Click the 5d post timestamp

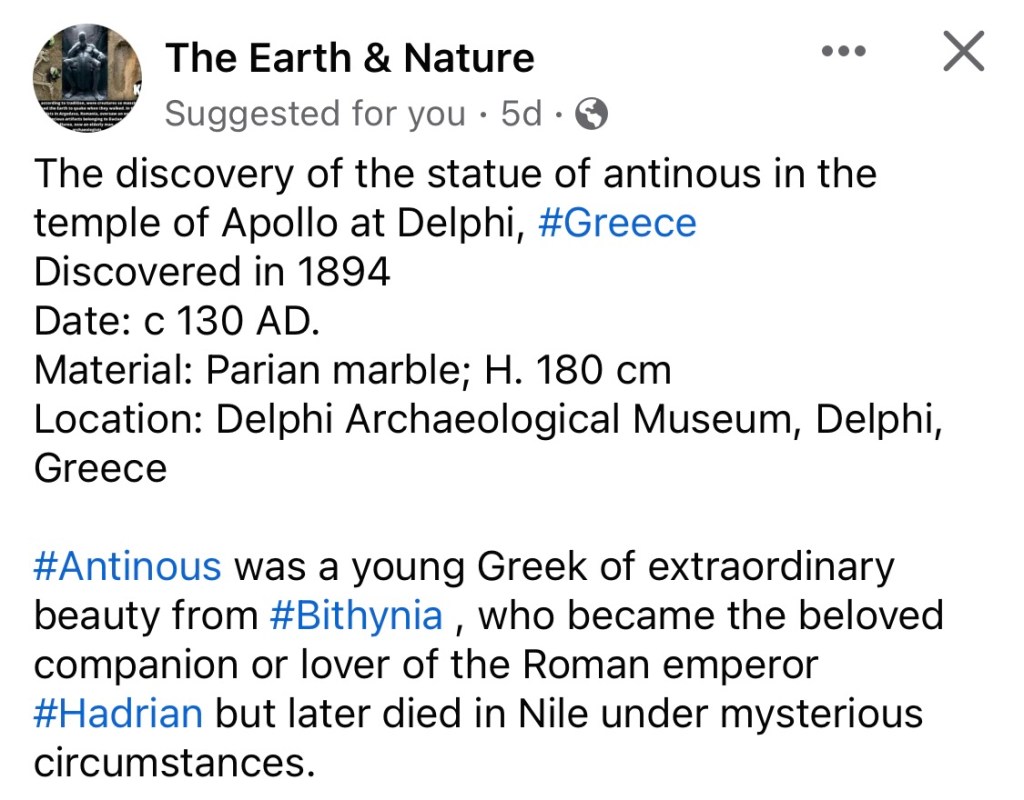tap(522, 115)
